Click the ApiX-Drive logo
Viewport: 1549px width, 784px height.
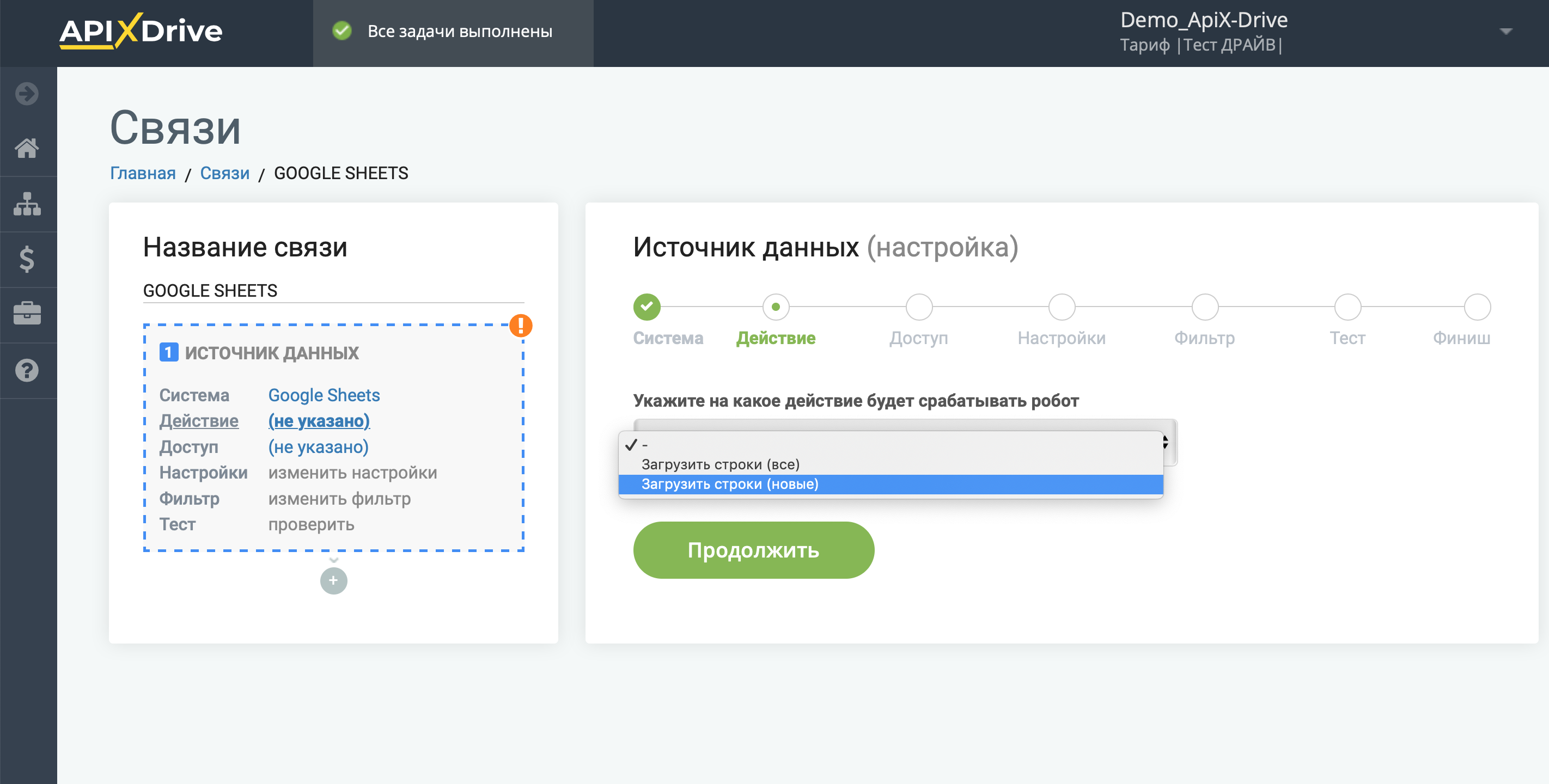[141, 30]
